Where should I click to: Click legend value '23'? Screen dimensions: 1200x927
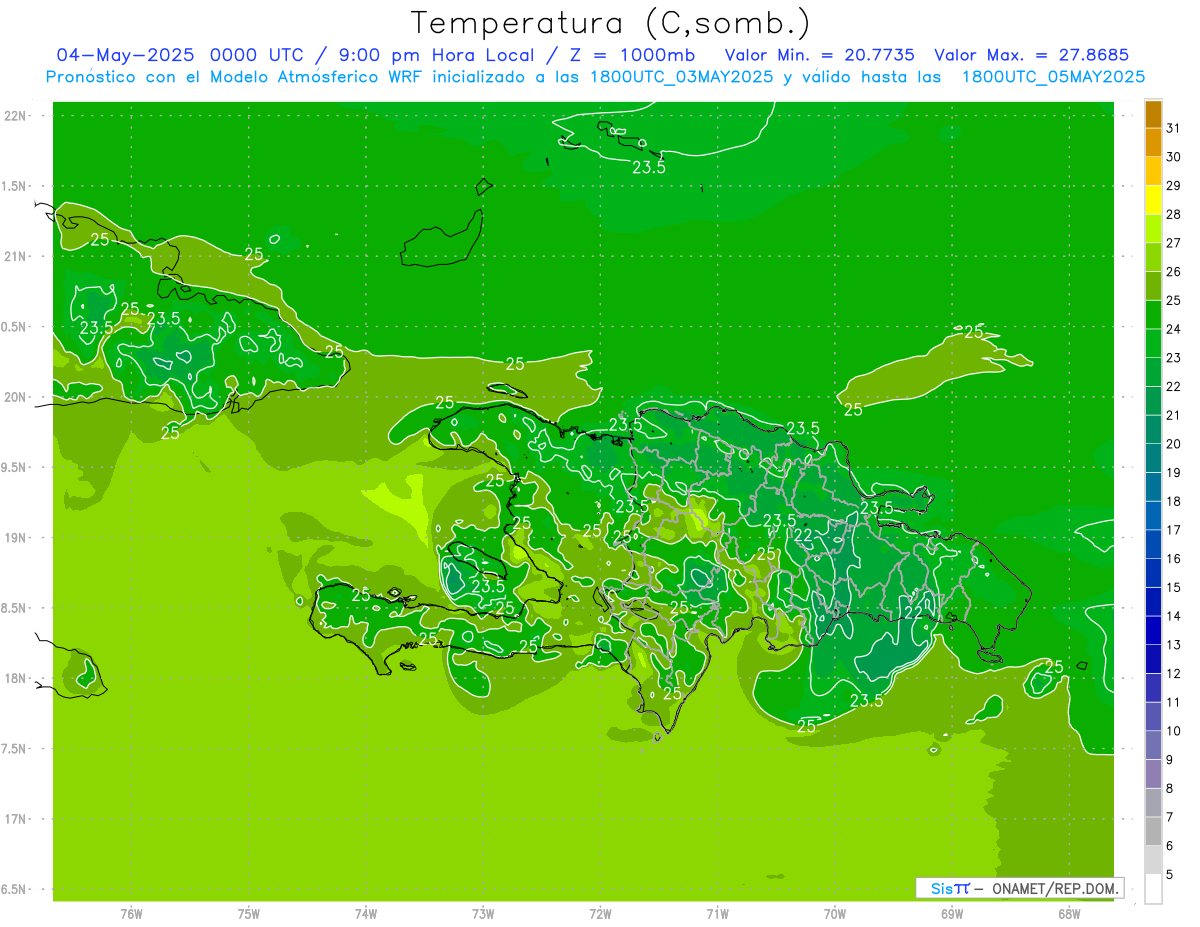1173,358
